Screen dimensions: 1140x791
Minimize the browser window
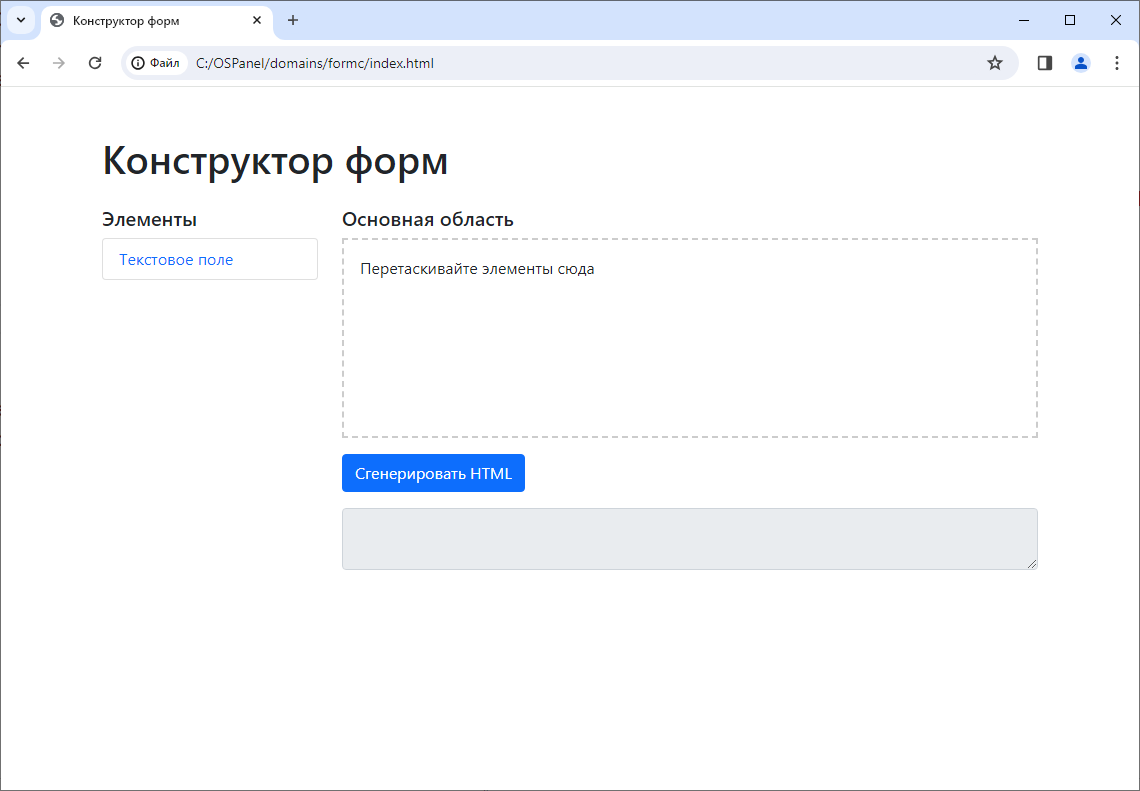tap(1024, 20)
